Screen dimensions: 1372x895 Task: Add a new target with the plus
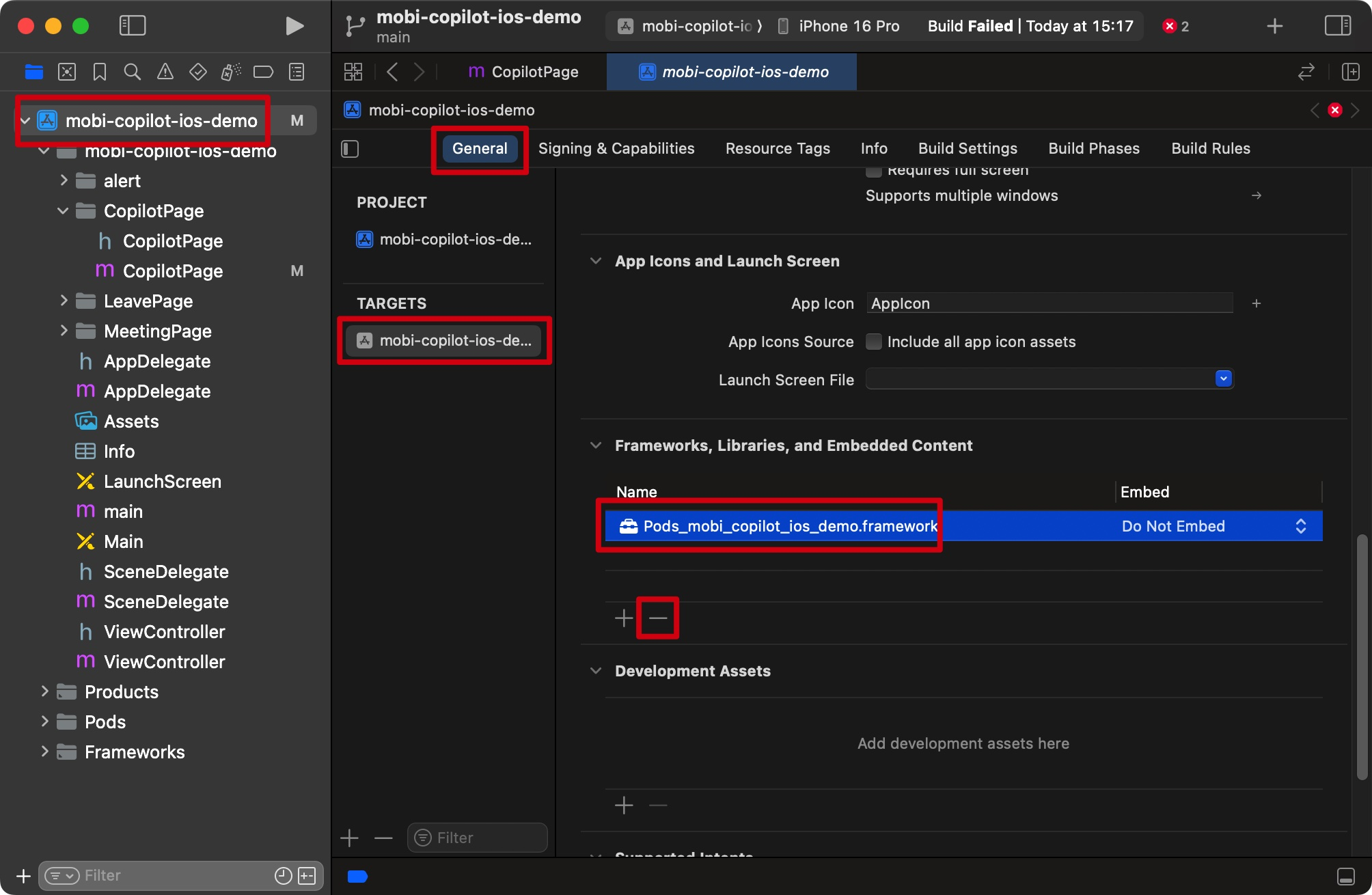pos(349,838)
